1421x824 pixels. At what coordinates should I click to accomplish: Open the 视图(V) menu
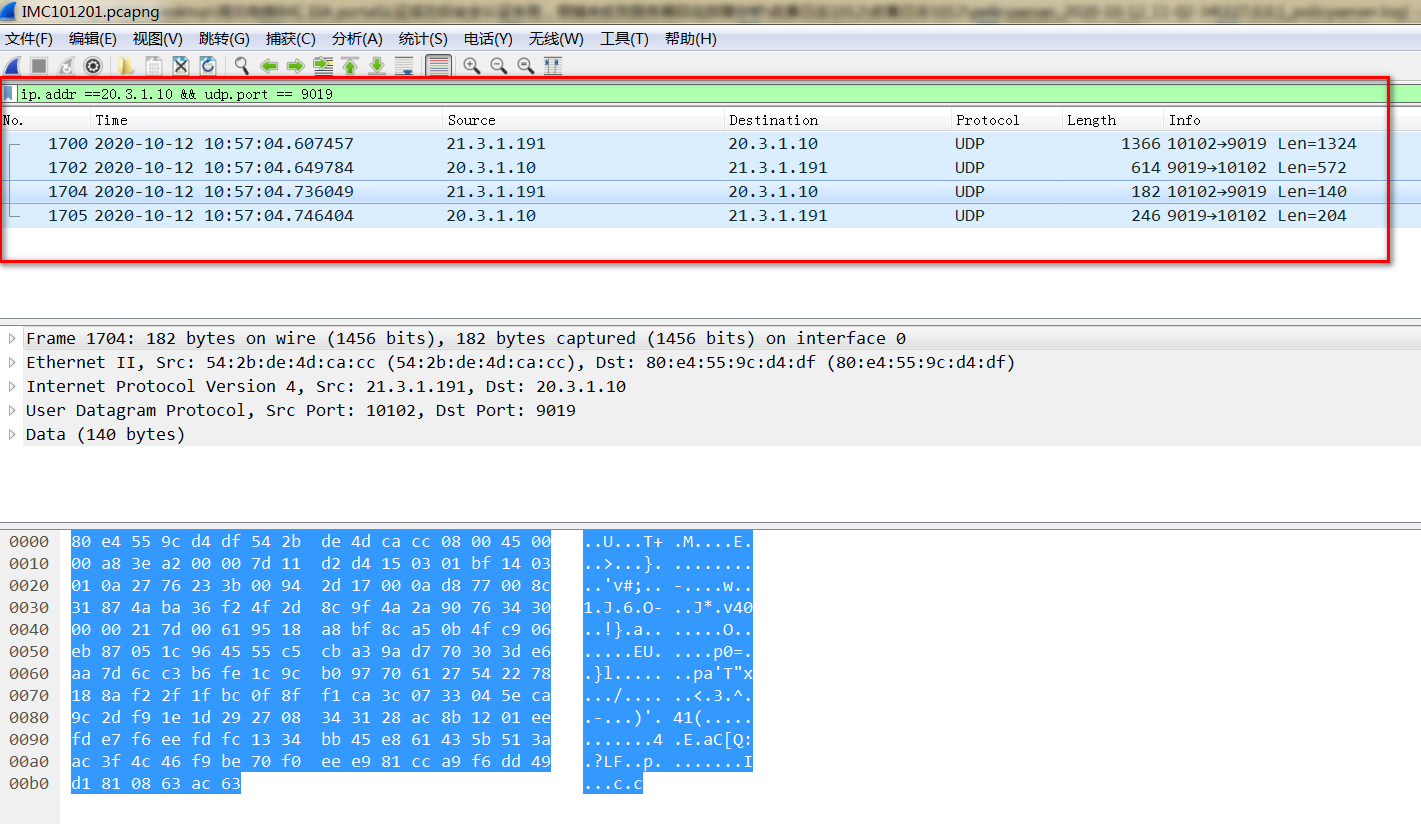pyautogui.click(x=157, y=39)
